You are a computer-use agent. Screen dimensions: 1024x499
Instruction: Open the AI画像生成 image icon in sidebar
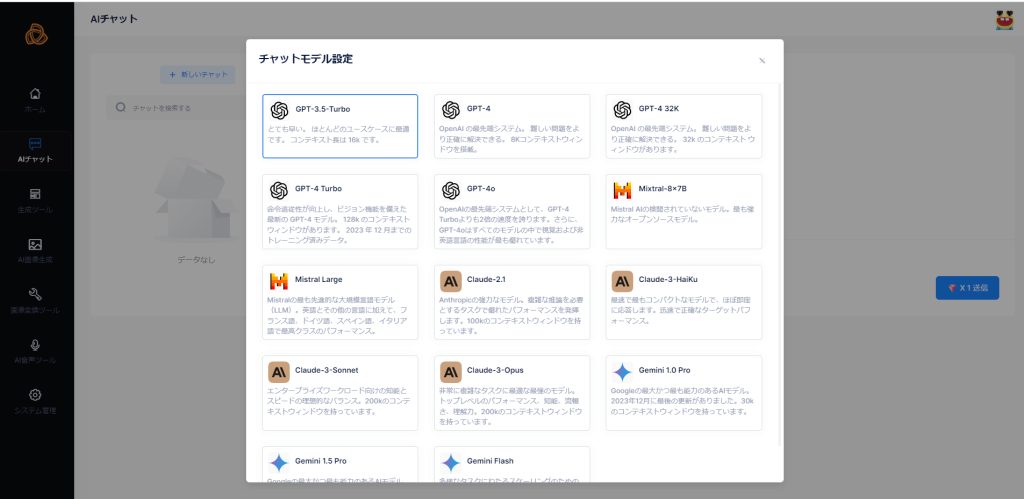pos(36,244)
